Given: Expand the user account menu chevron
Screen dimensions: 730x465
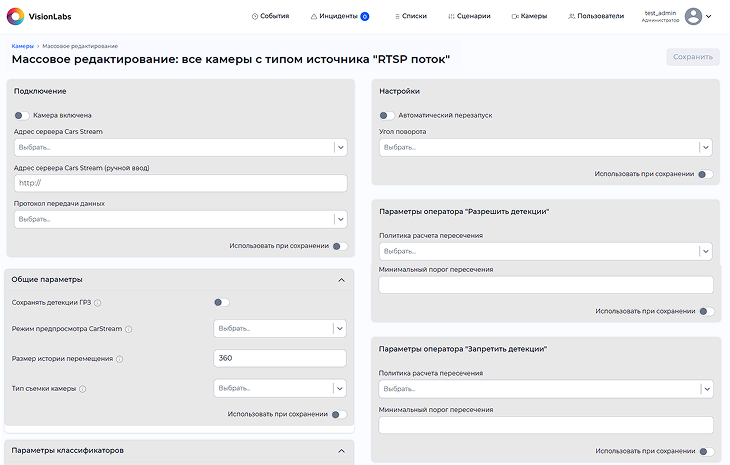Looking at the screenshot, I should pos(709,16).
